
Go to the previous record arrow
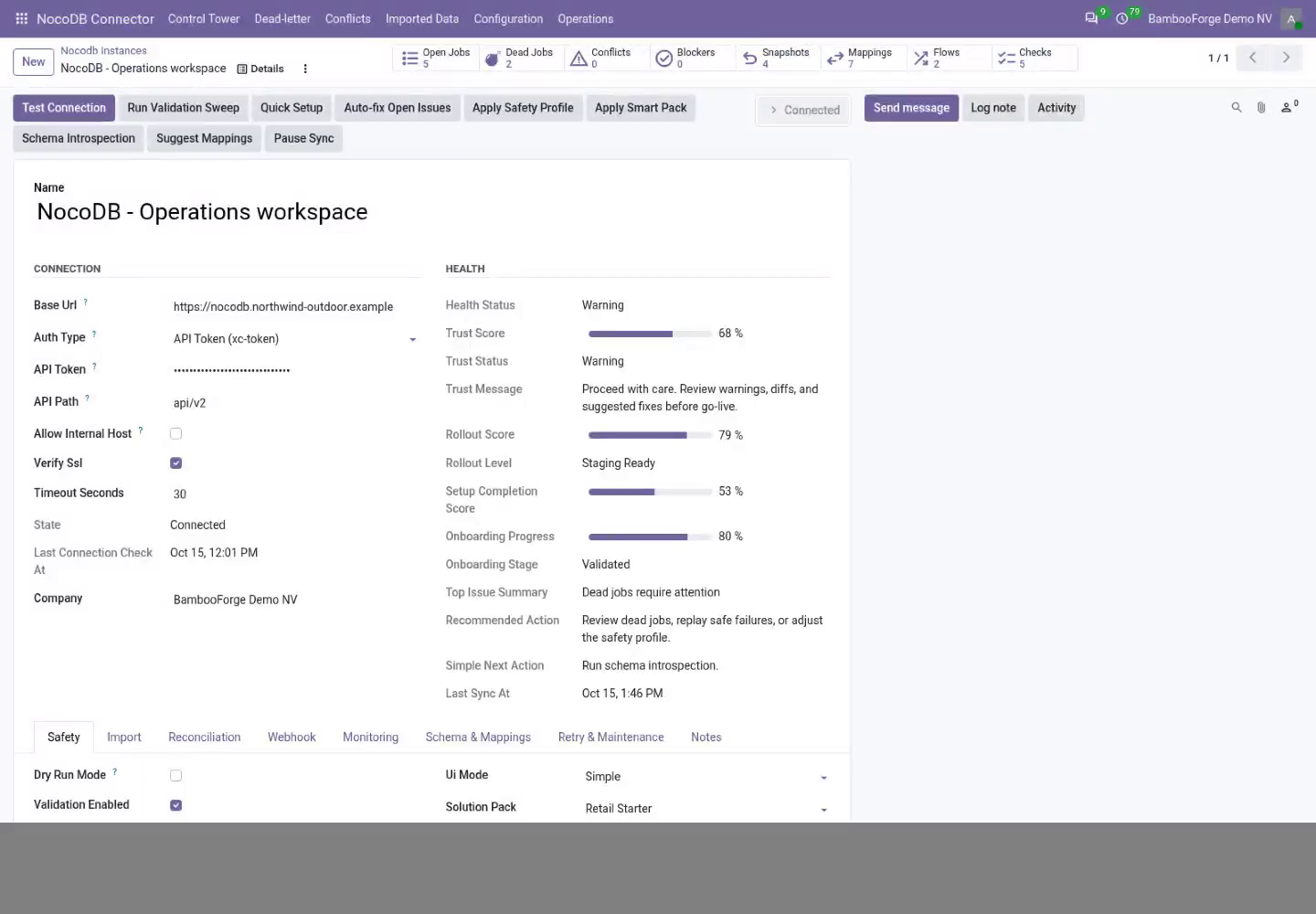pos(1253,58)
